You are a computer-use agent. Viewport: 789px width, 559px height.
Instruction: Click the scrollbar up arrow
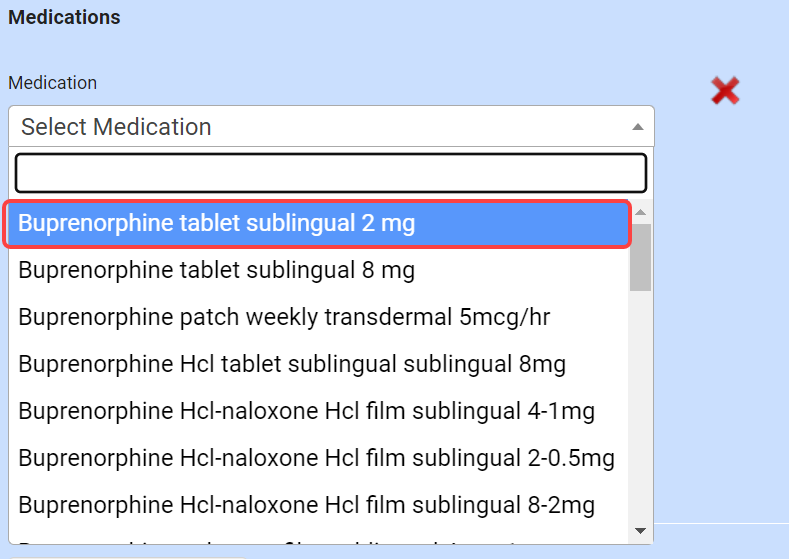pyautogui.click(x=640, y=212)
